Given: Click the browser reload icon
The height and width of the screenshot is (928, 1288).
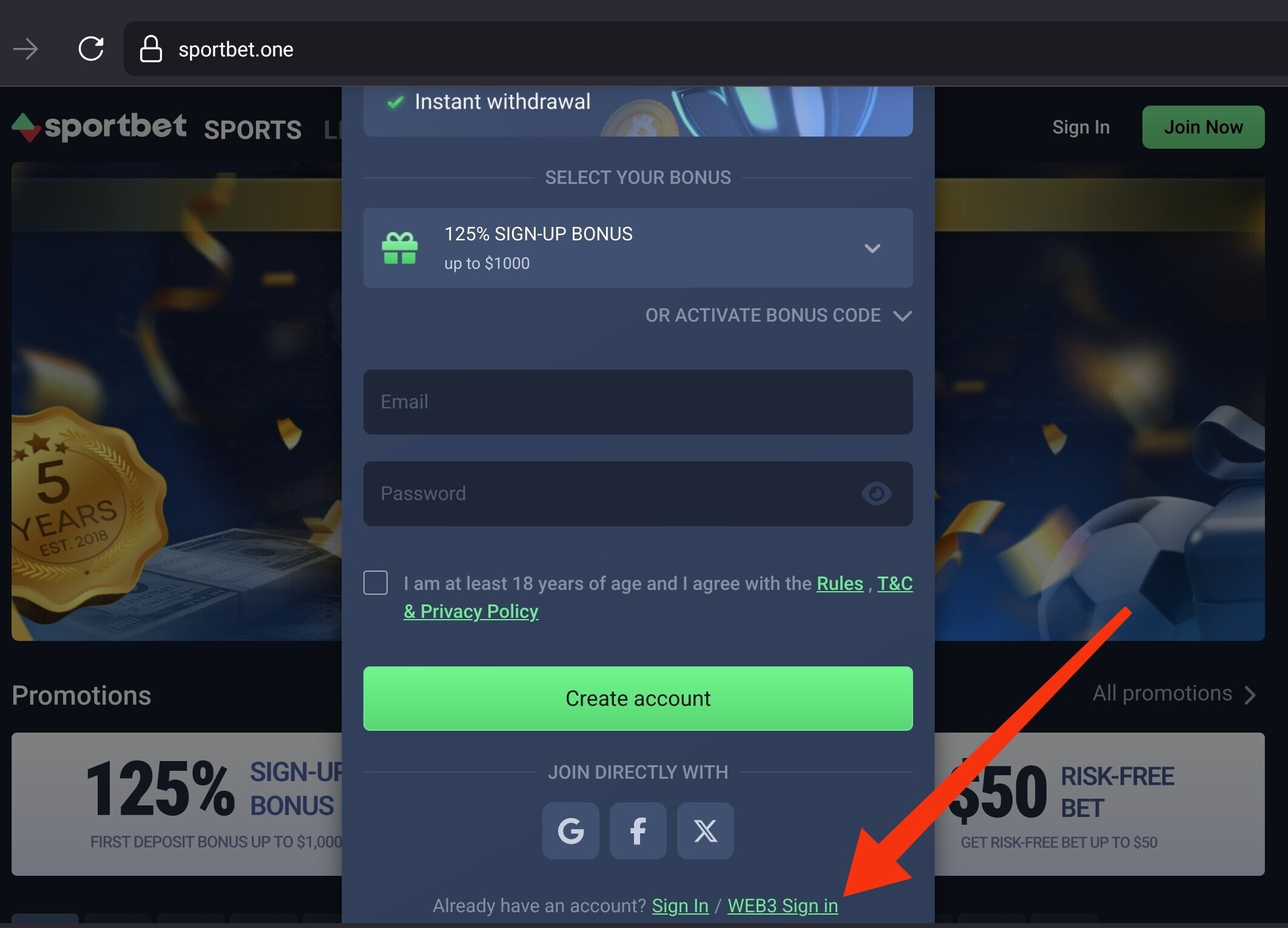Looking at the screenshot, I should [x=91, y=49].
